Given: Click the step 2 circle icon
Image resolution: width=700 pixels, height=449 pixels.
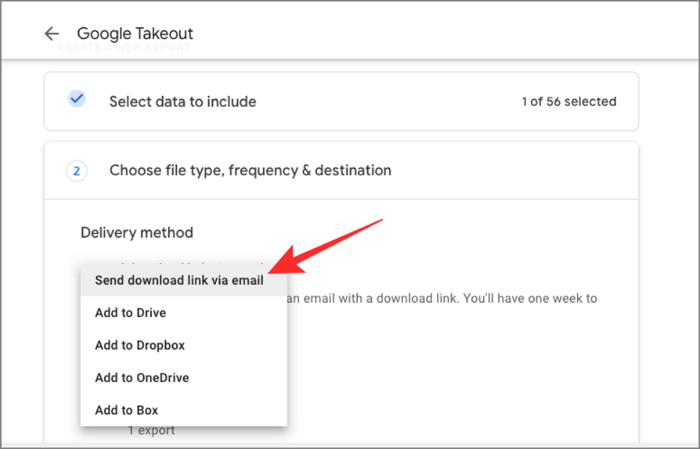Looking at the screenshot, I should (77, 170).
